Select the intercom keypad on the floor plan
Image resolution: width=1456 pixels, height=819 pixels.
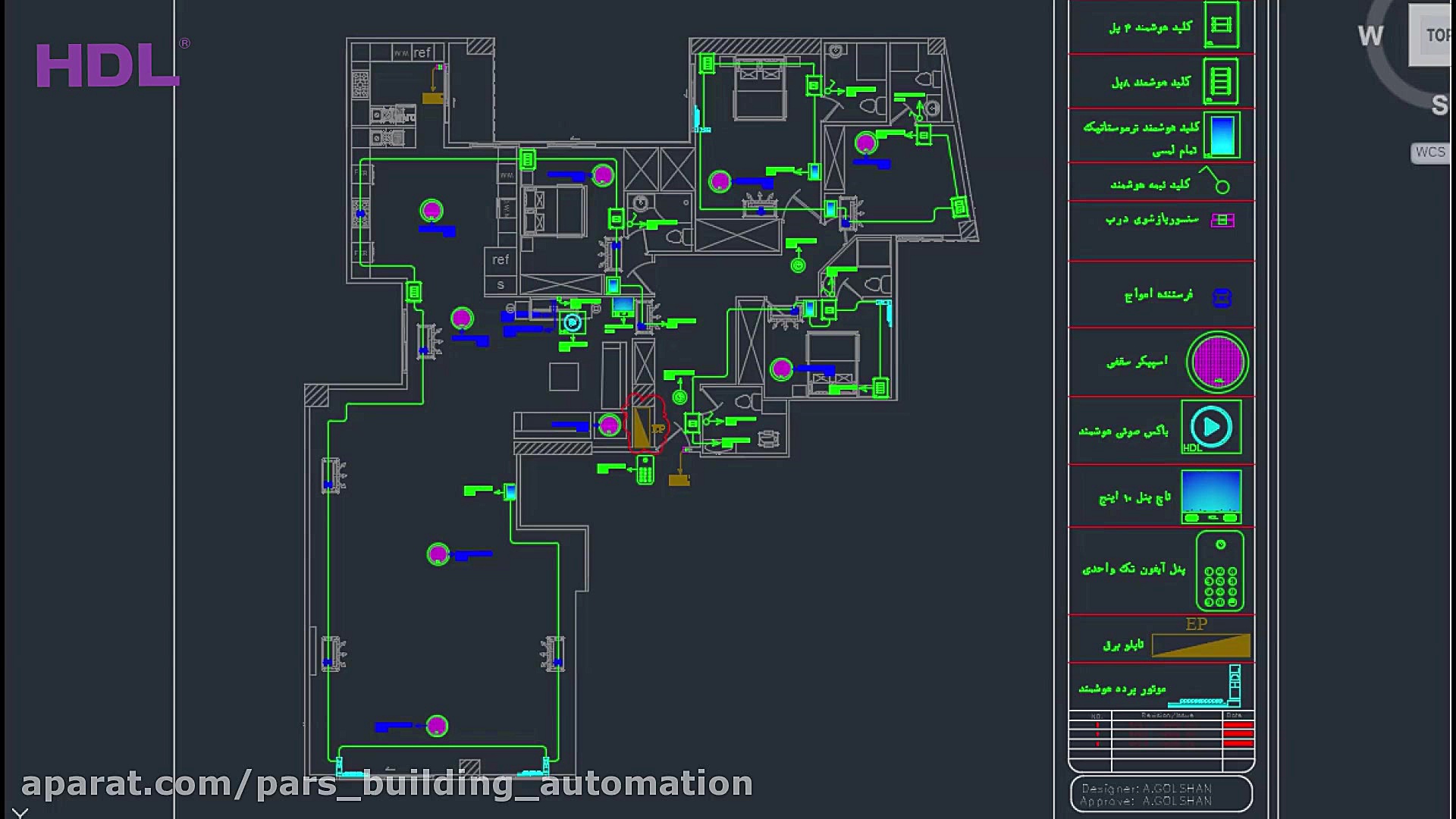tap(645, 469)
